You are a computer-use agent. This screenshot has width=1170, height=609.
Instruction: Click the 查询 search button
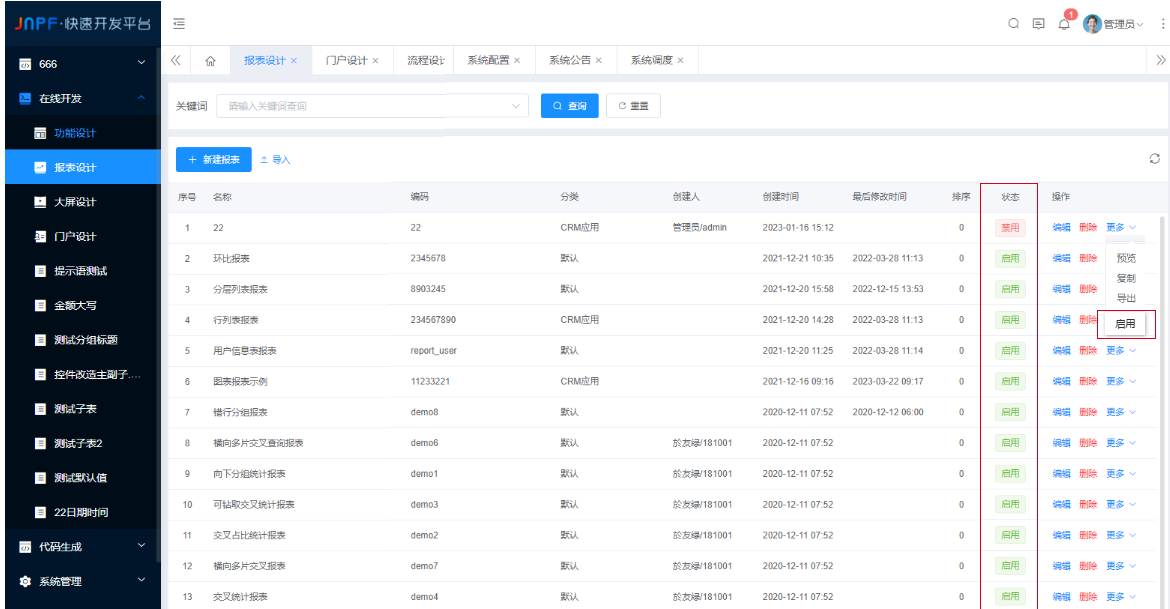(x=570, y=106)
